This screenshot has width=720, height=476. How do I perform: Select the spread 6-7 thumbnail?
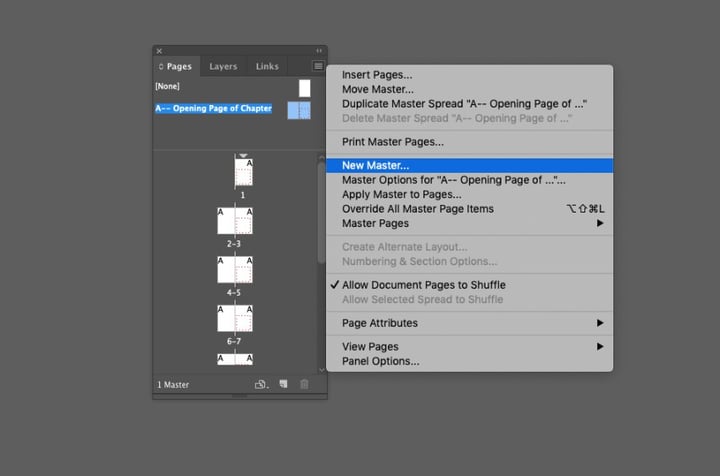coord(235,318)
